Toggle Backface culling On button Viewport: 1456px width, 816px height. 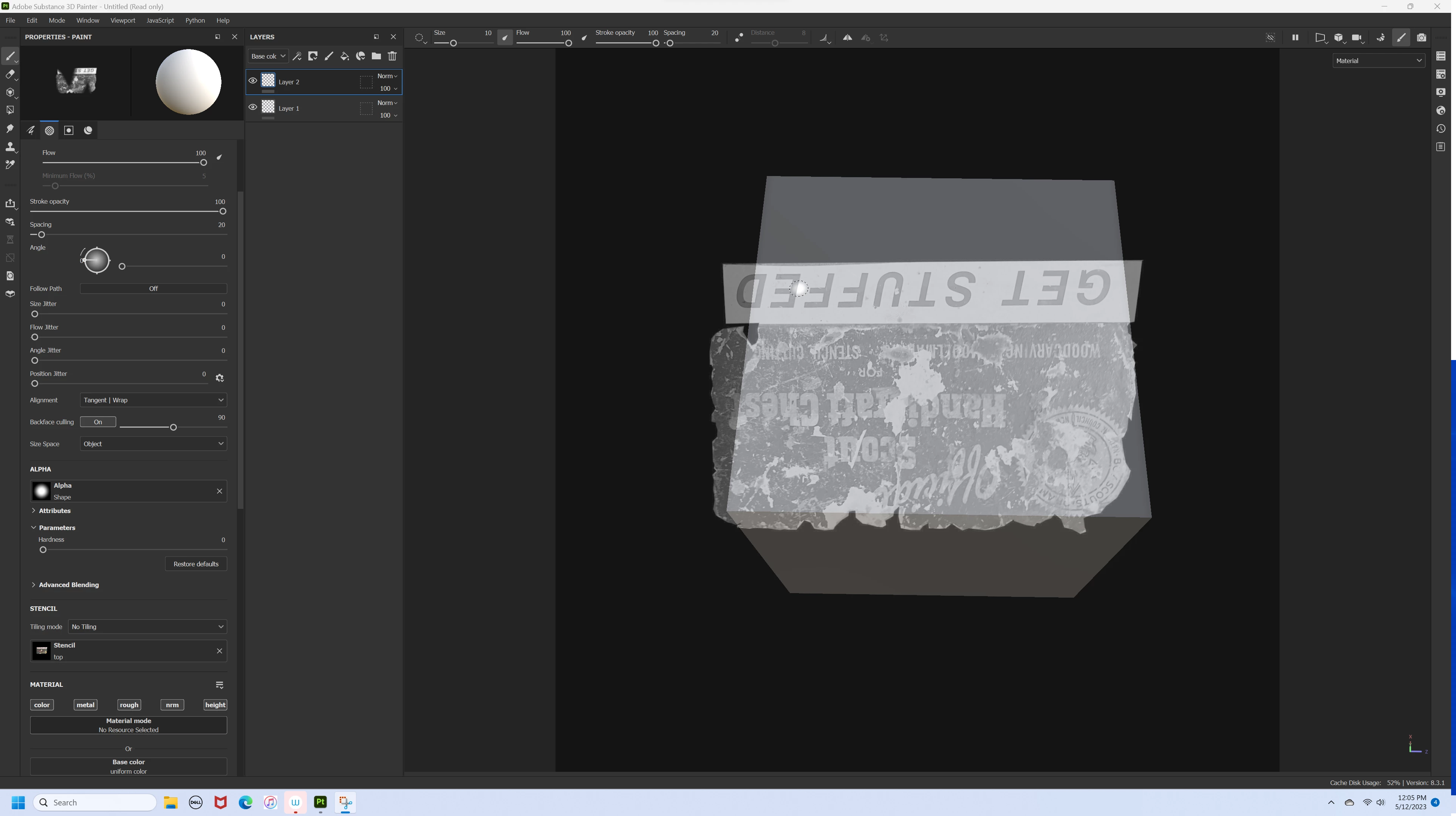[98, 422]
